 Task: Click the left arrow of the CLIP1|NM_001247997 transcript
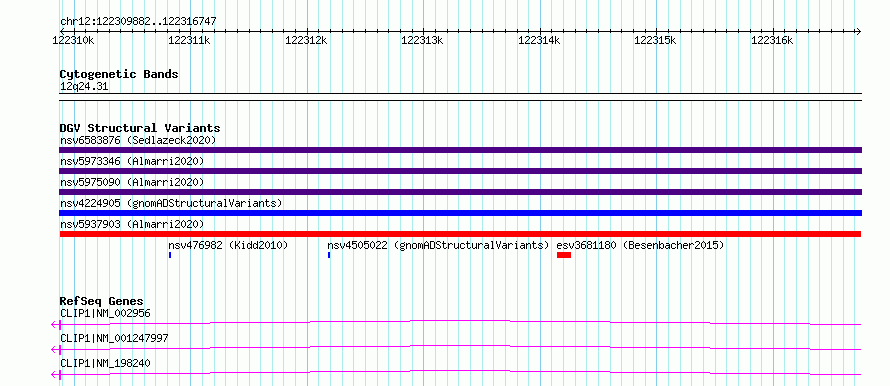coord(55,350)
